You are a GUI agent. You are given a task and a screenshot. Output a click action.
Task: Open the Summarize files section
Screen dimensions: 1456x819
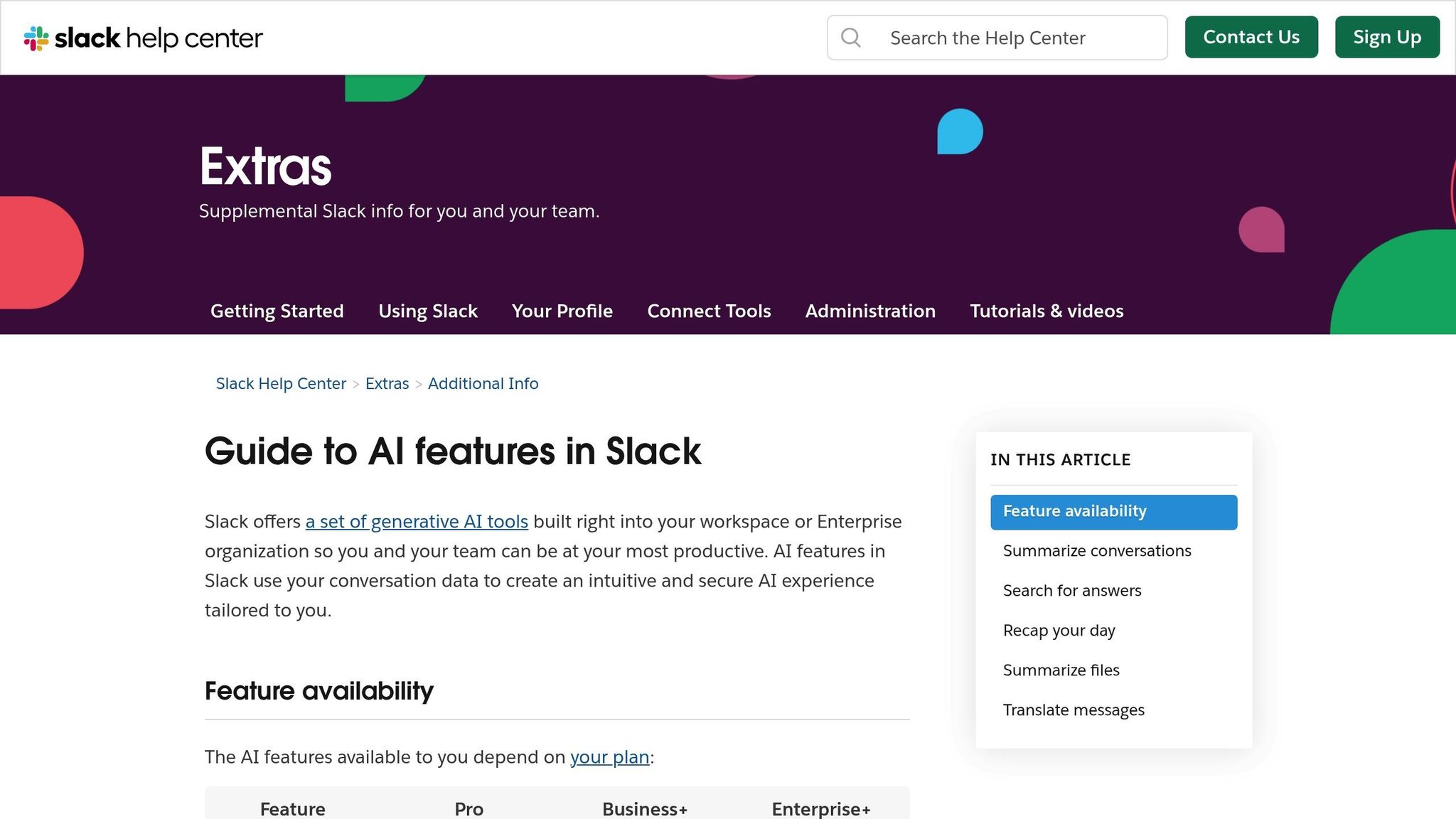coord(1061,670)
